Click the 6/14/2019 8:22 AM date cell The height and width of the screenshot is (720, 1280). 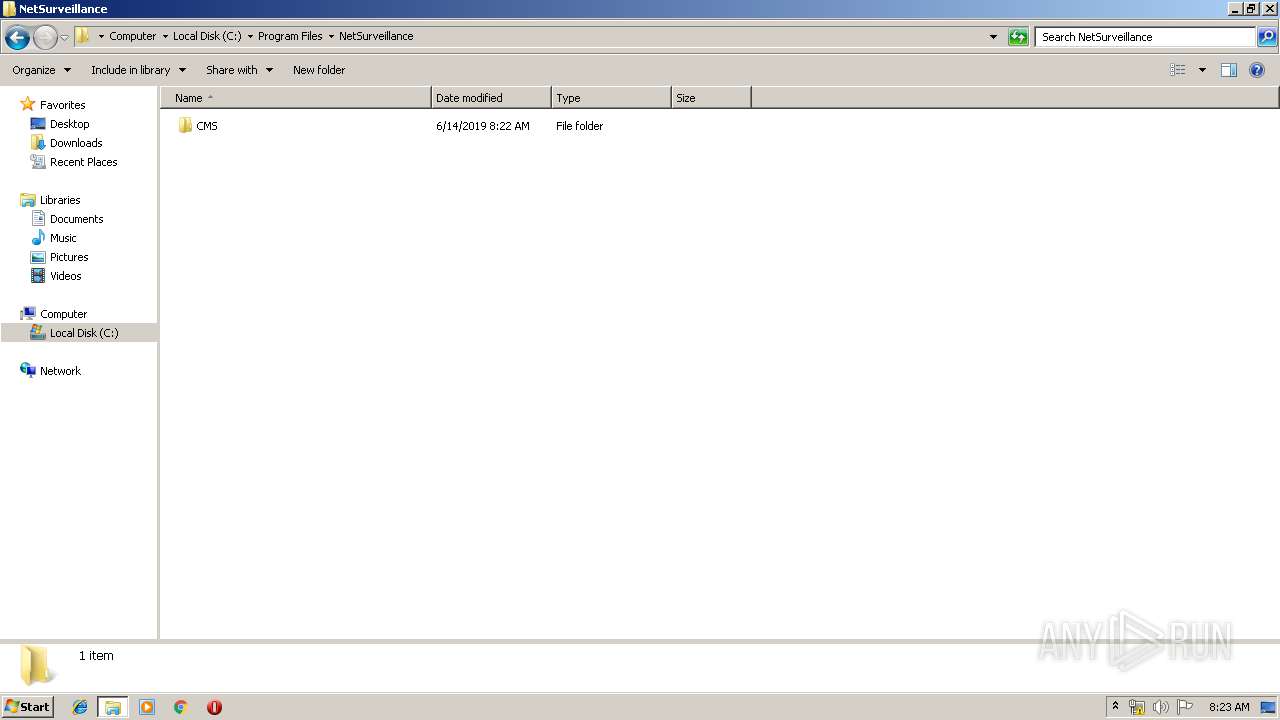[483, 126]
